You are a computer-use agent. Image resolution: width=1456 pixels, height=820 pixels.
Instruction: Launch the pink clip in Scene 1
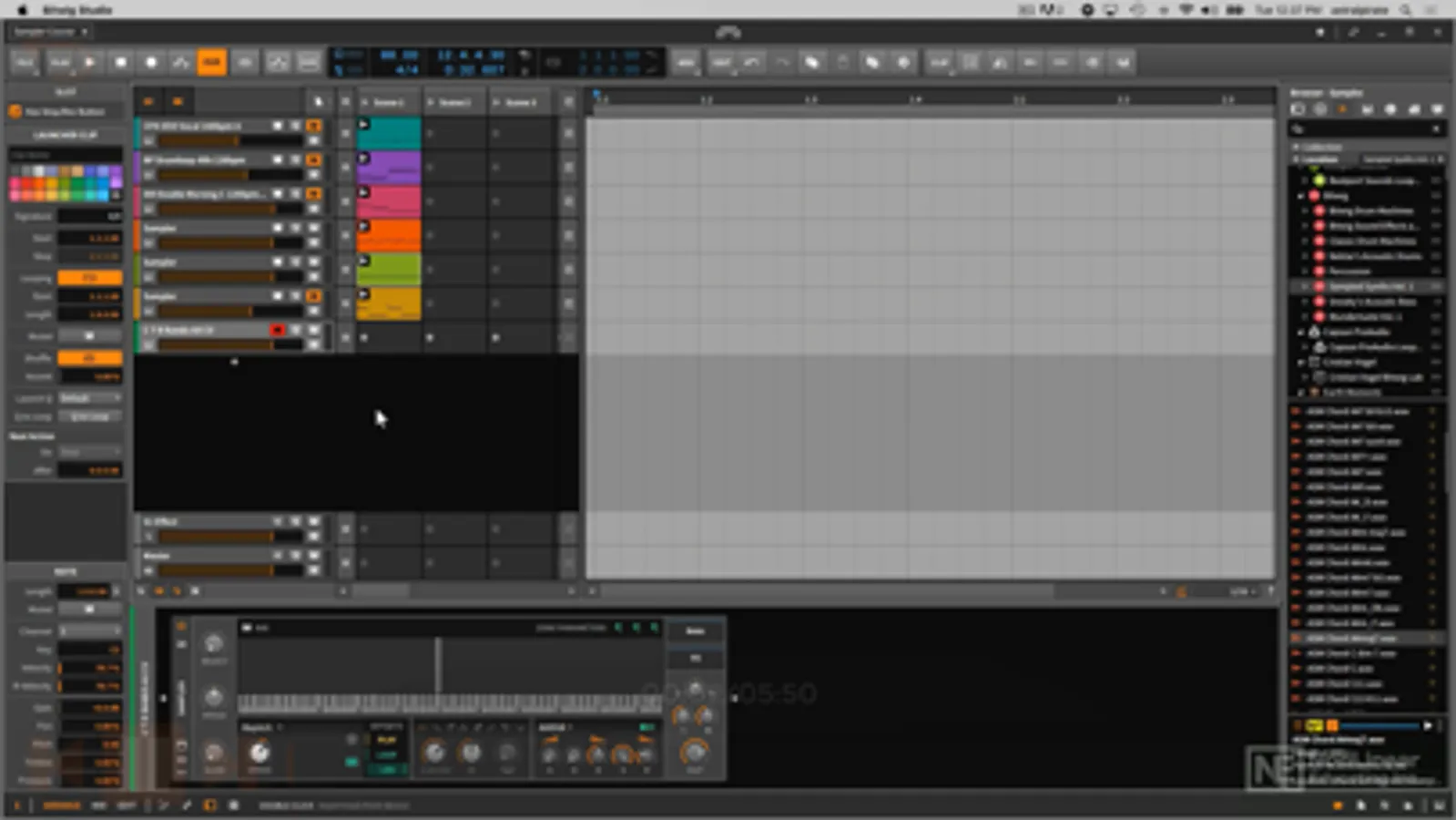coord(364,192)
